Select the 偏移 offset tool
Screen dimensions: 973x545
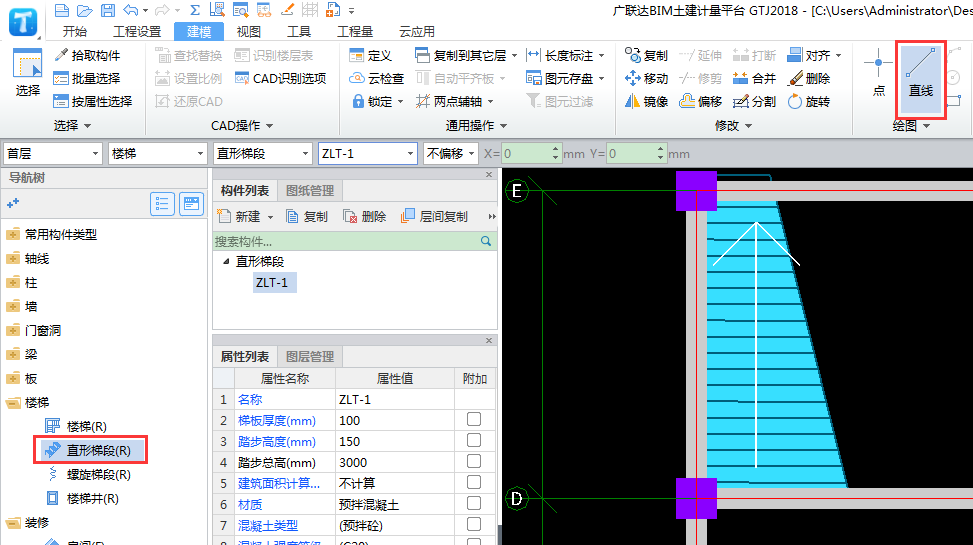pyautogui.click(x=700, y=101)
